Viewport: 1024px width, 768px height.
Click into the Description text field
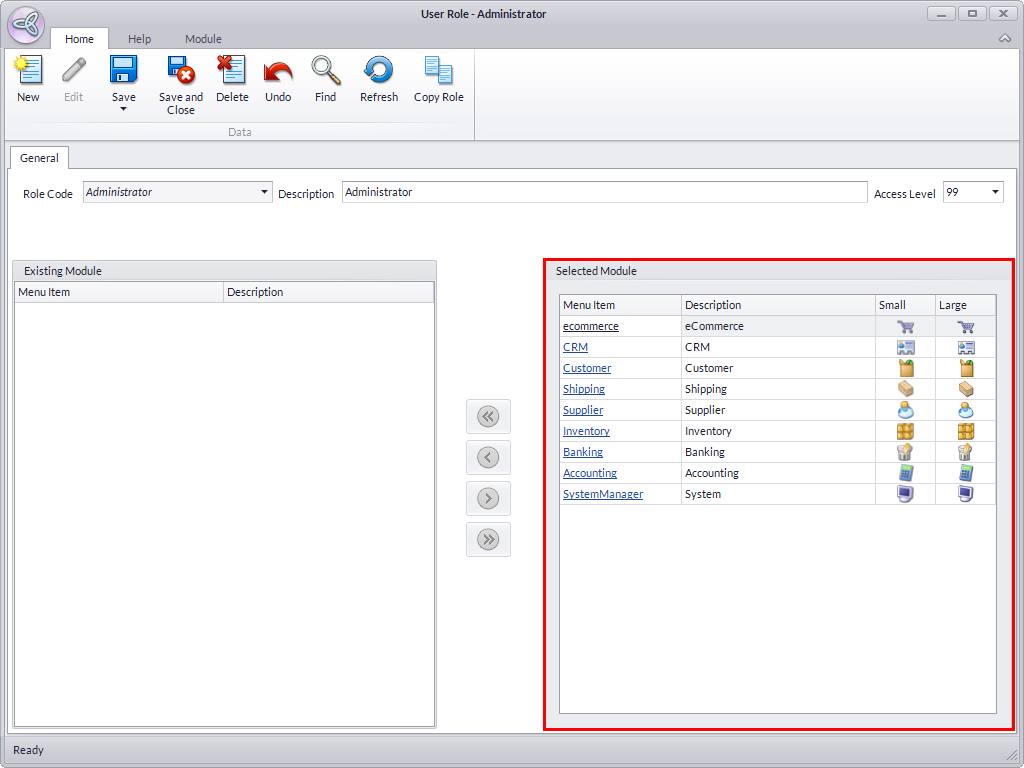604,192
